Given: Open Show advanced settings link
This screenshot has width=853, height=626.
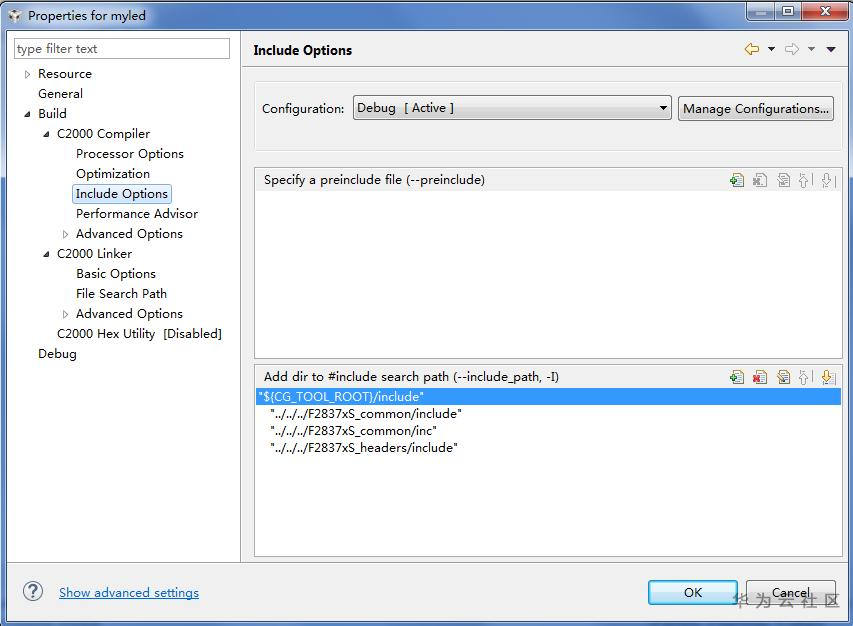Looking at the screenshot, I should click(x=129, y=593).
